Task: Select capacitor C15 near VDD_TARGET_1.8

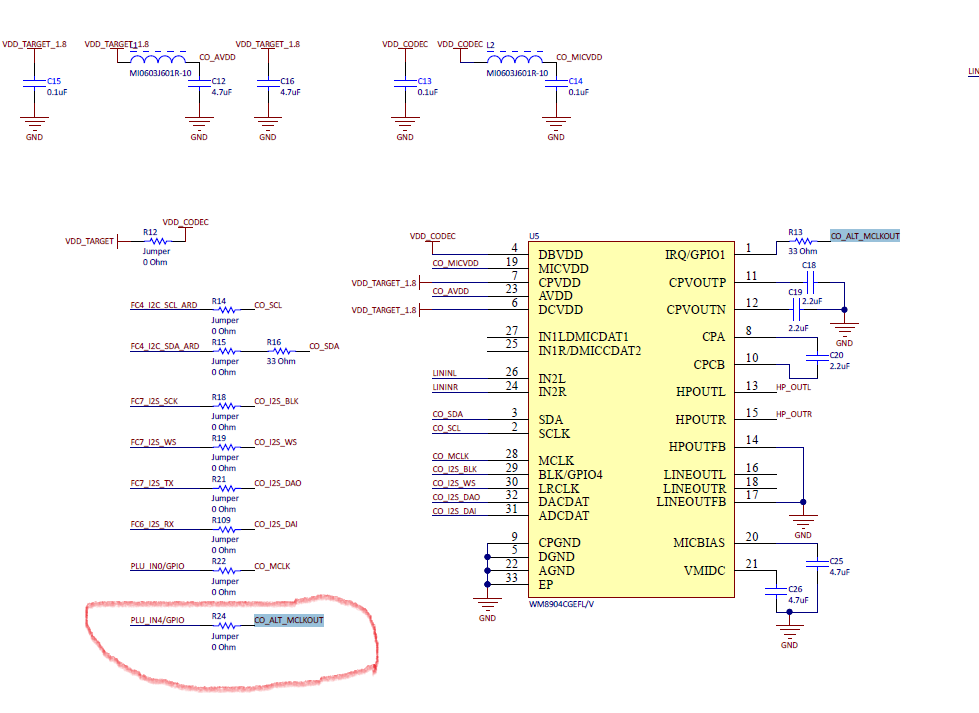Action: 35,84
